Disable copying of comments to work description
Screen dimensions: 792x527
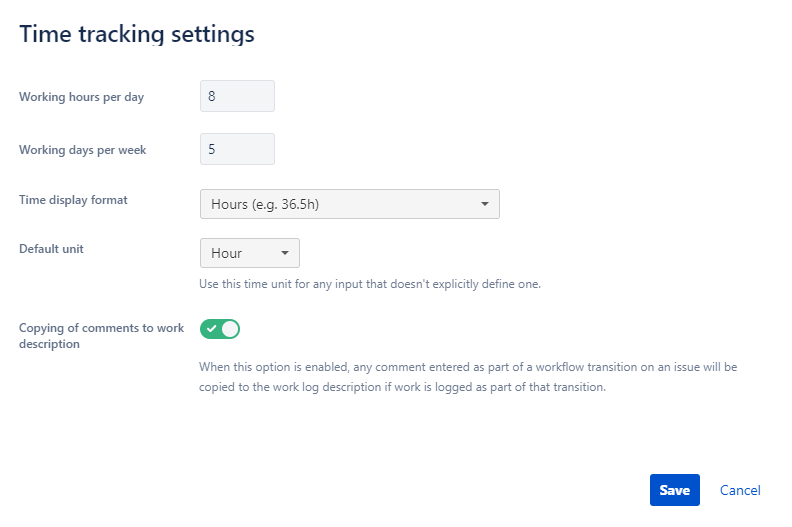(x=220, y=329)
